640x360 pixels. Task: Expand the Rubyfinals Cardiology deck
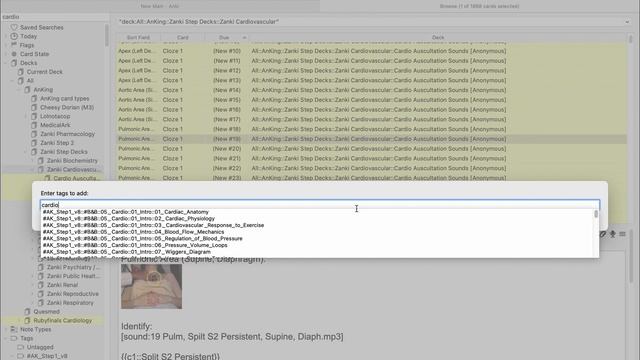(x=20, y=320)
